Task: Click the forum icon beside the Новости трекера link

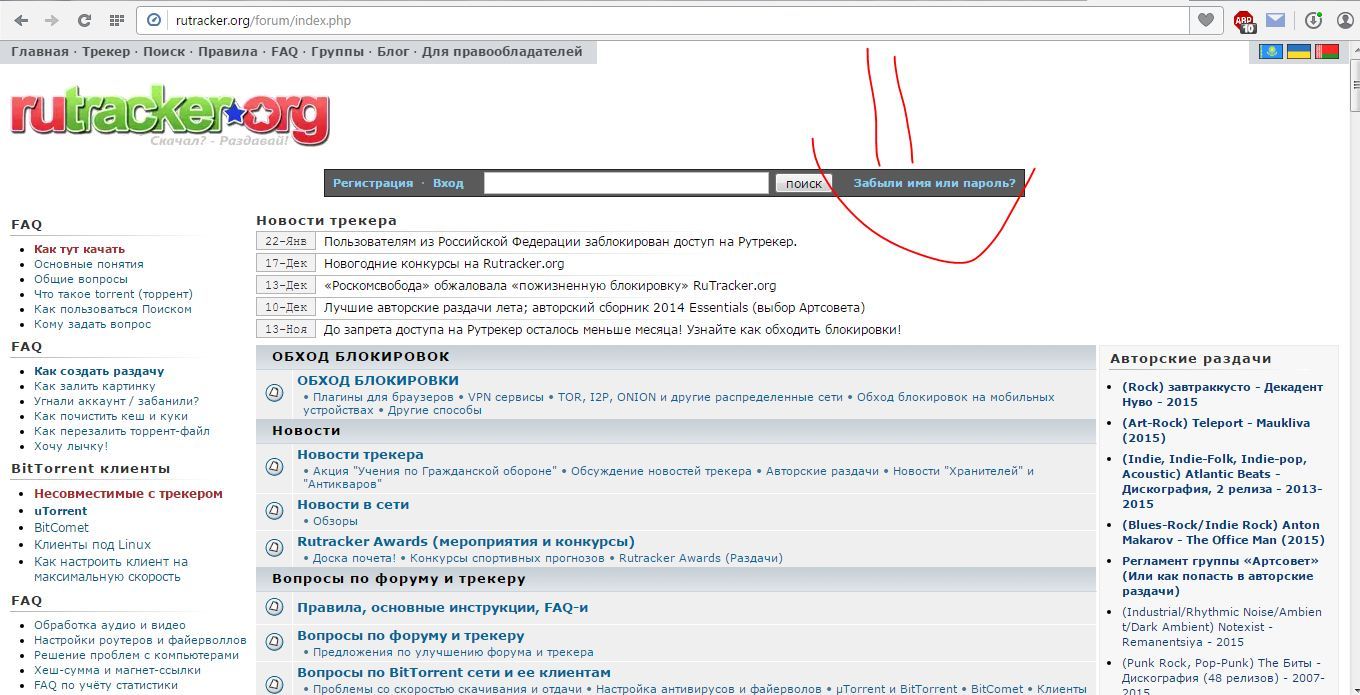Action: pyautogui.click(x=275, y=467)
